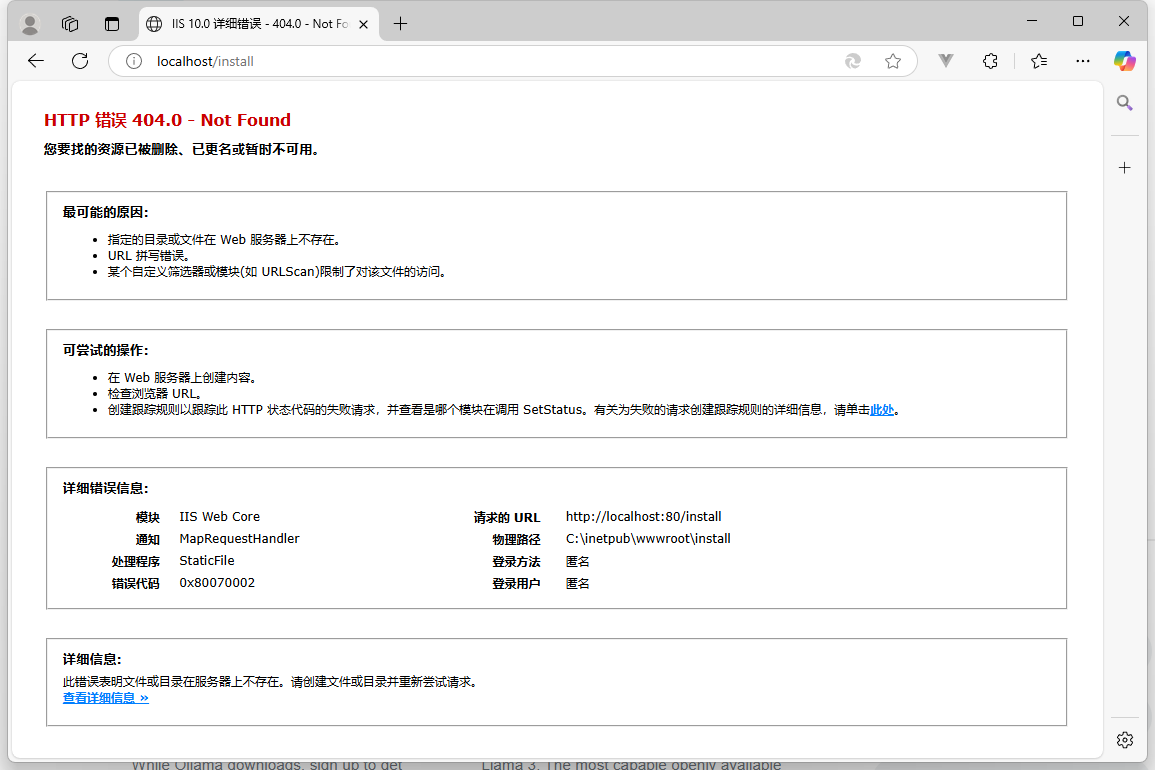
Task: Click the 最可能的原因 heading
Action: [x=105, y=212]
